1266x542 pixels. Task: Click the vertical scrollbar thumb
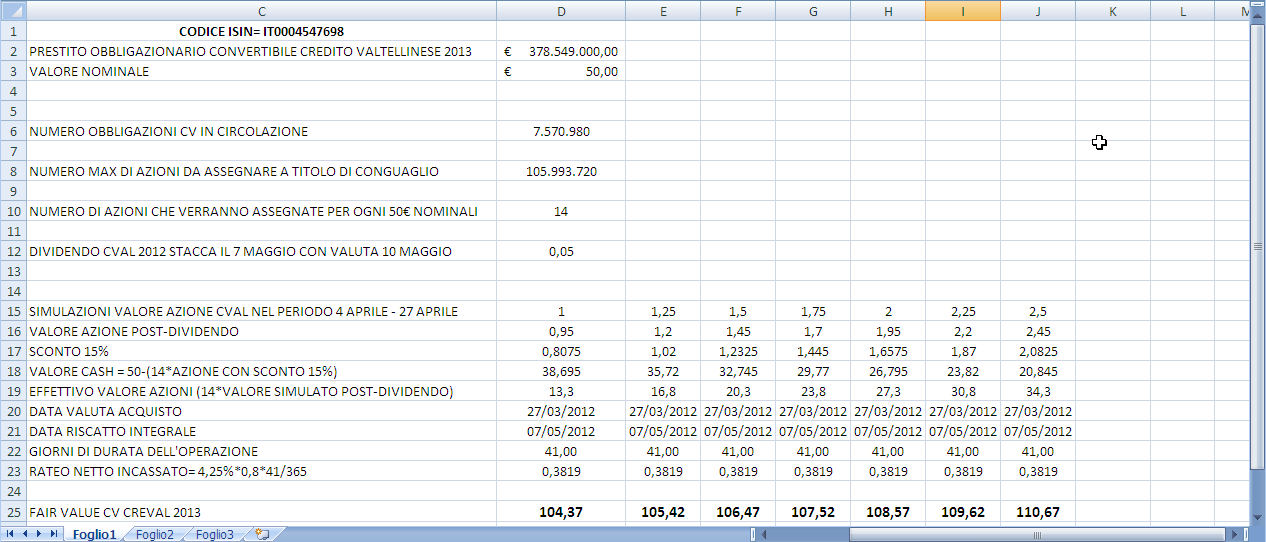tap(1258, 247)
